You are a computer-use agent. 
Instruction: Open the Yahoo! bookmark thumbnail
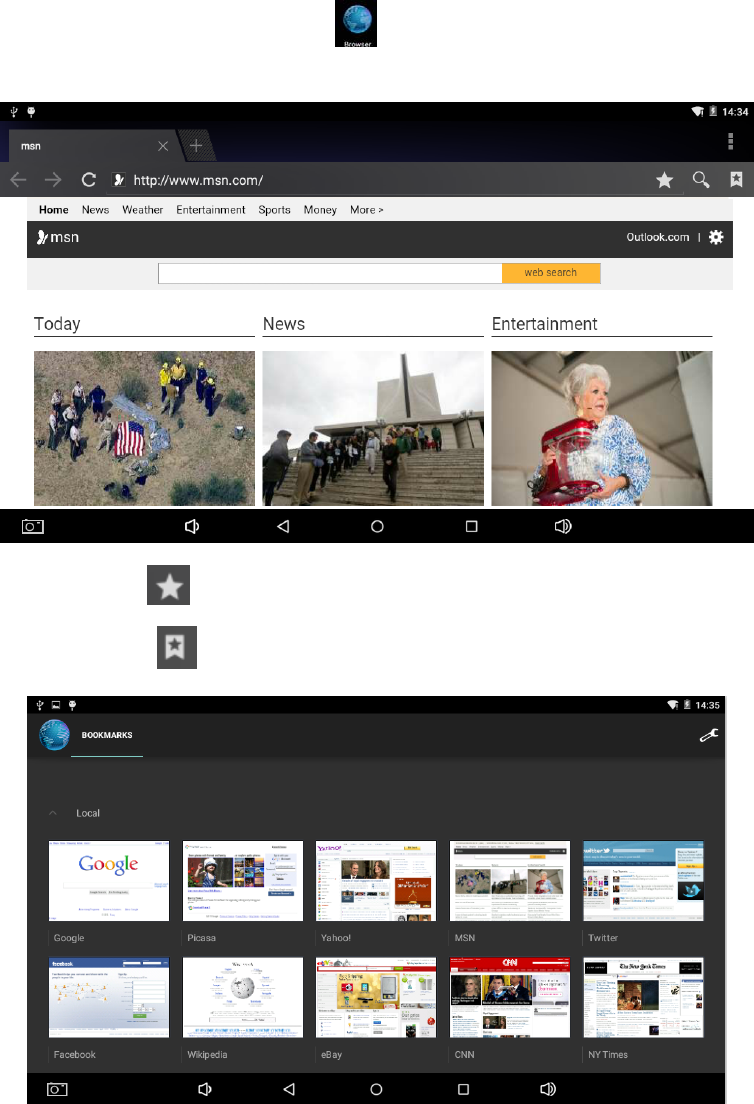(x=376, y=881)
